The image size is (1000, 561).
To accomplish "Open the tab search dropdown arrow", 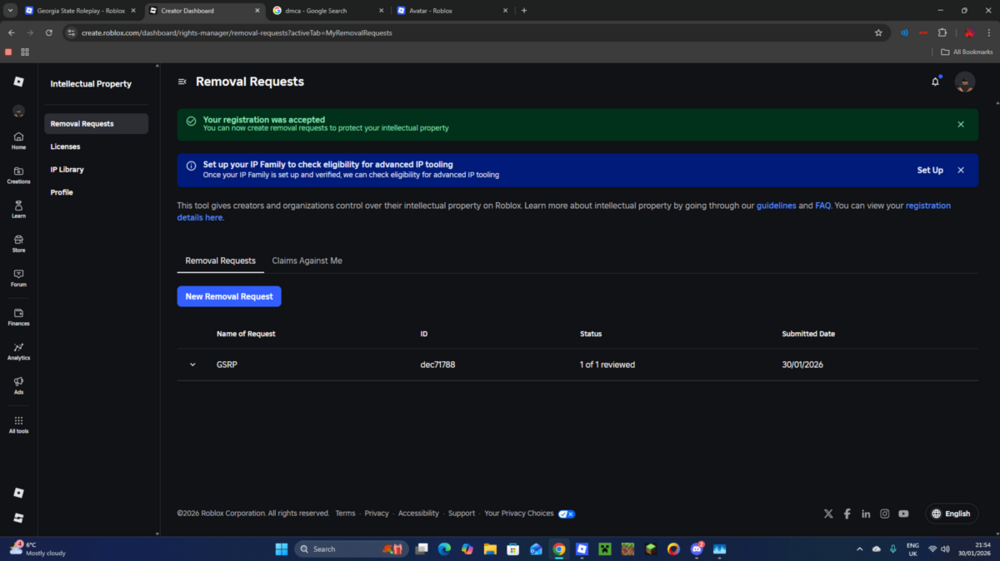I will pos(10,11).
